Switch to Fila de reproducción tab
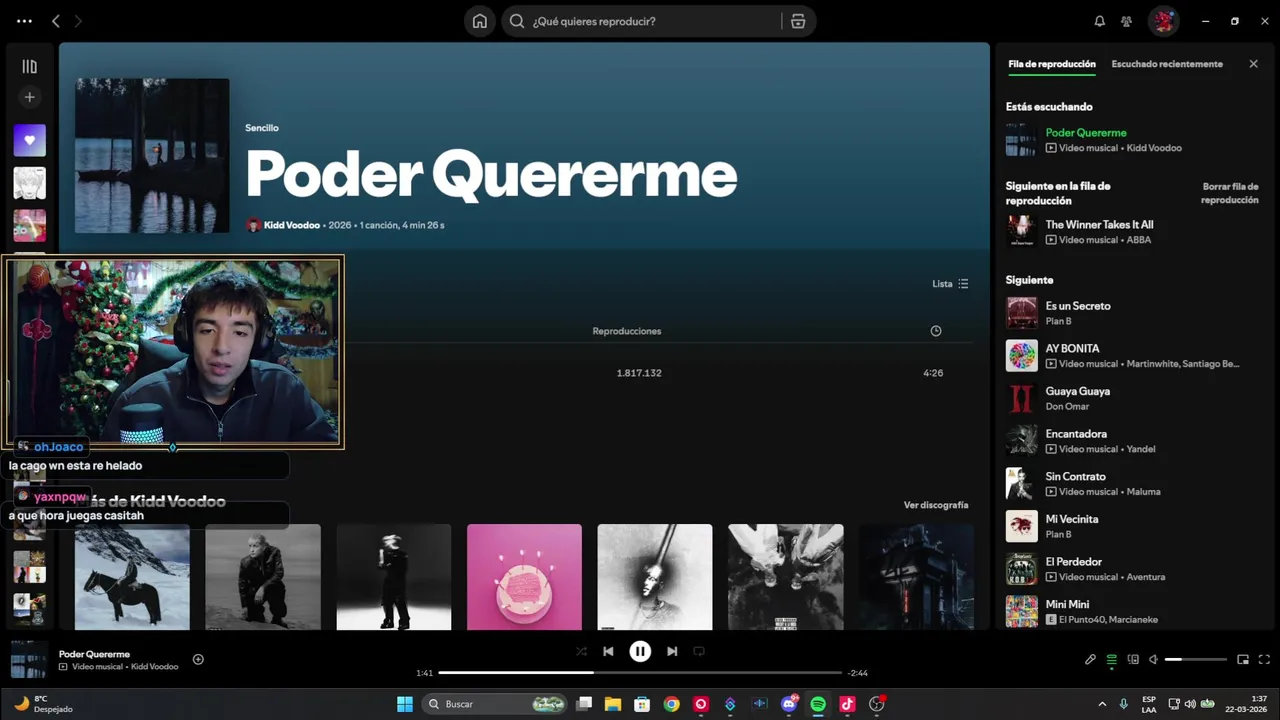Image resolution: width=1280 pixels, height=720 pixels. tap(1052, 64)
